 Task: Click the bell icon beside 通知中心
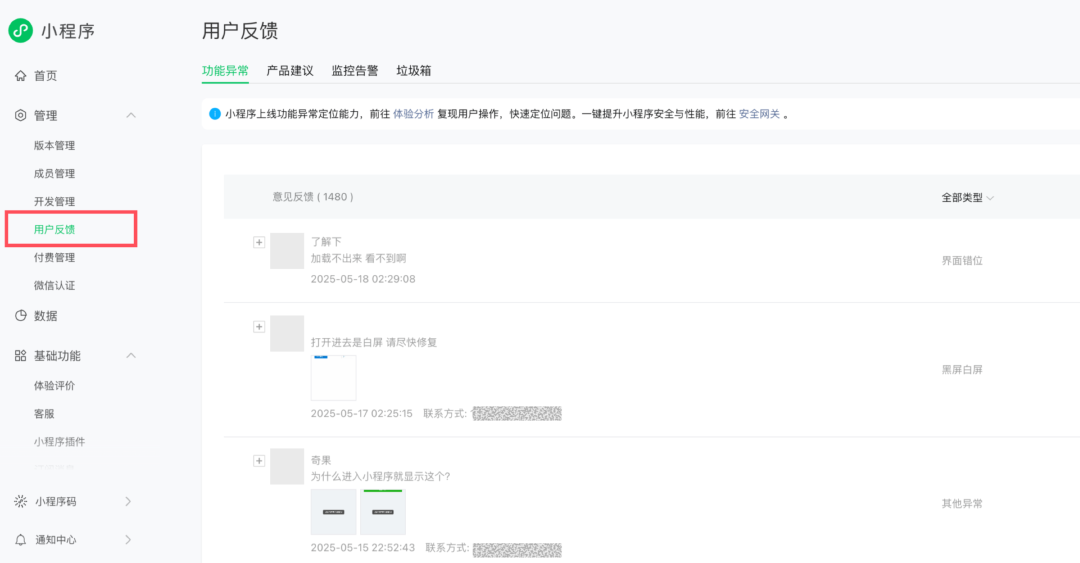pos(21,540)
